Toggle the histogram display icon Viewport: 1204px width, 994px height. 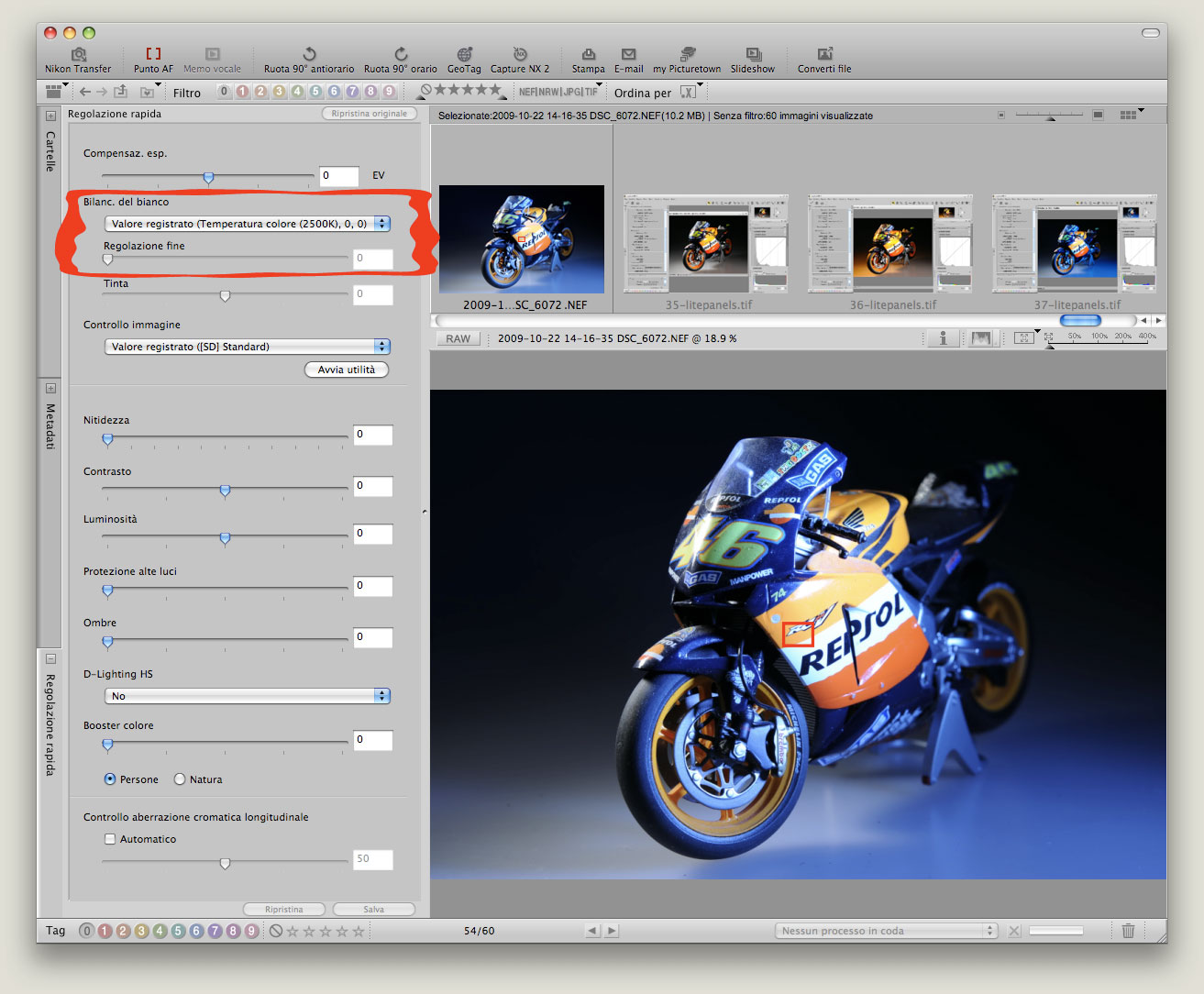(980, 338)
